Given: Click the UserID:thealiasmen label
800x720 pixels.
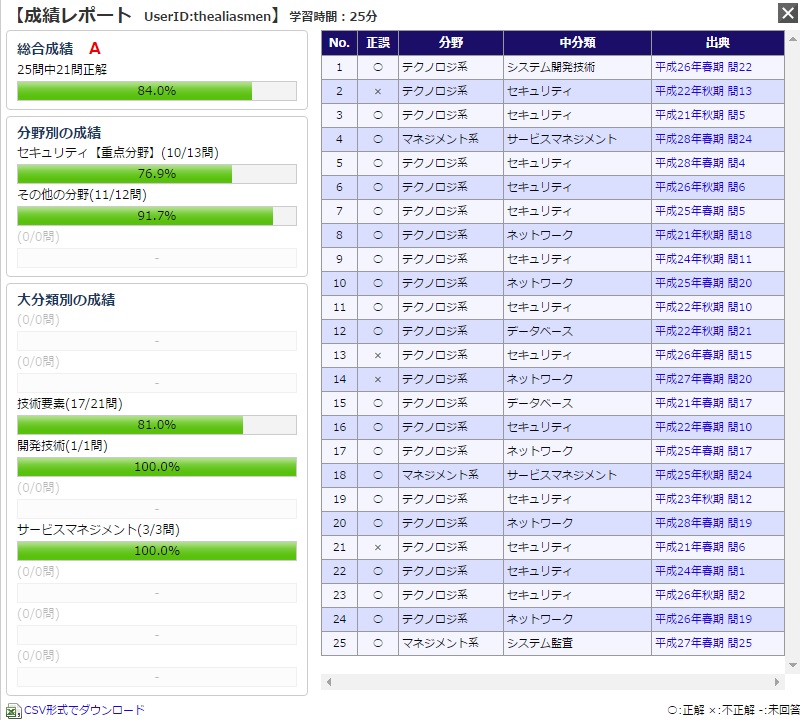Looking at the screenshot, I should [x=207, y=16].
